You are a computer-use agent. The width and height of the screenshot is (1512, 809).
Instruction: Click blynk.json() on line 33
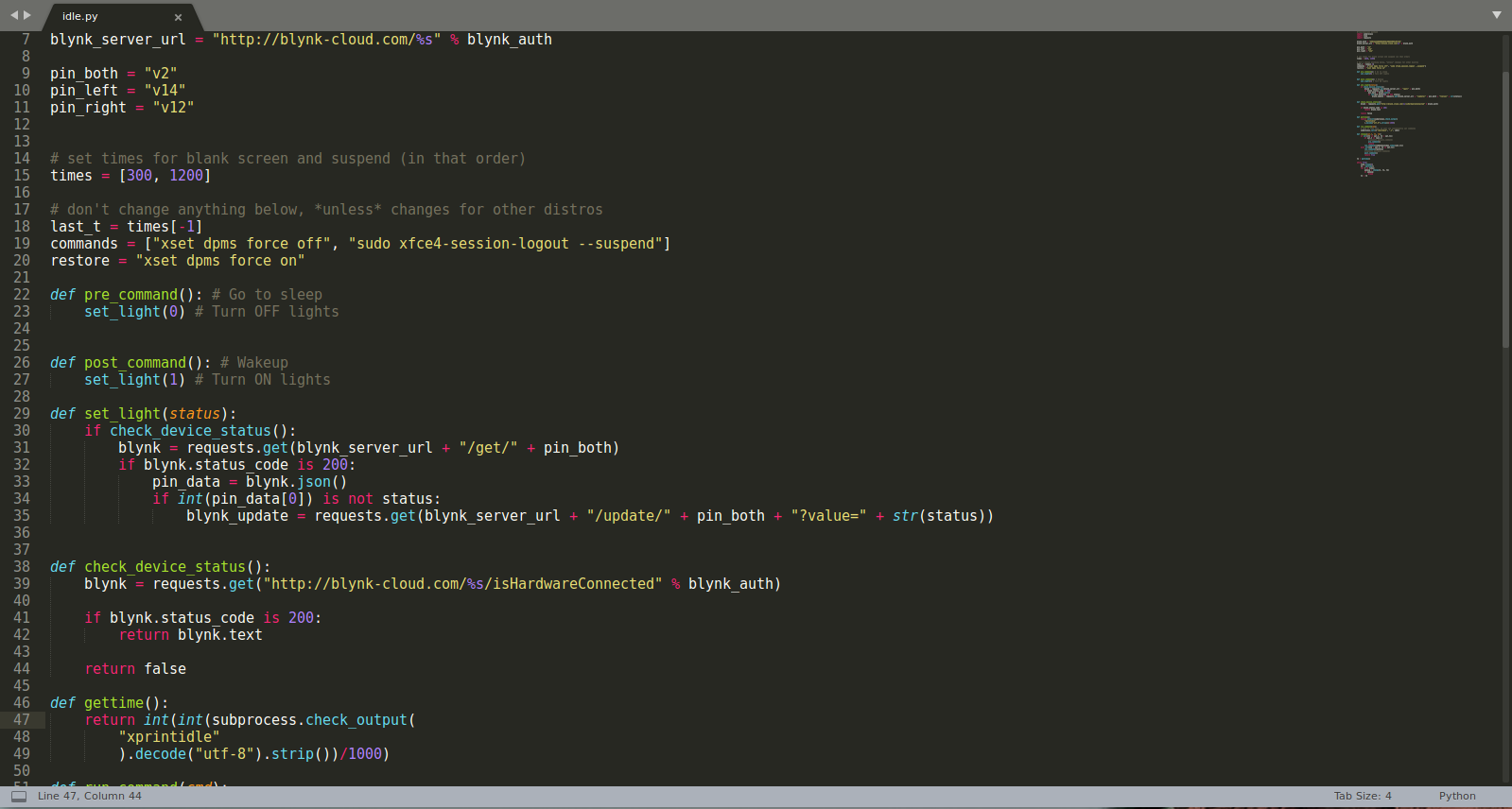296,482
